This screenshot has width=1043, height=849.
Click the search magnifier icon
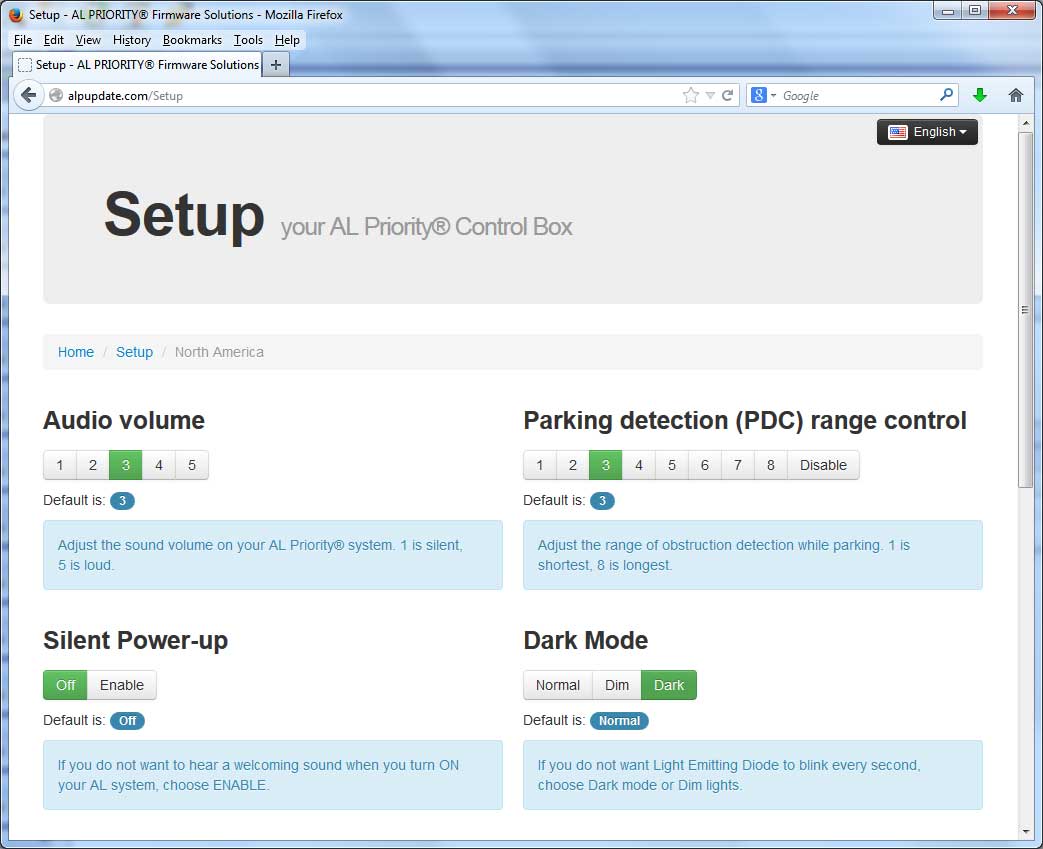pos(946,95)
